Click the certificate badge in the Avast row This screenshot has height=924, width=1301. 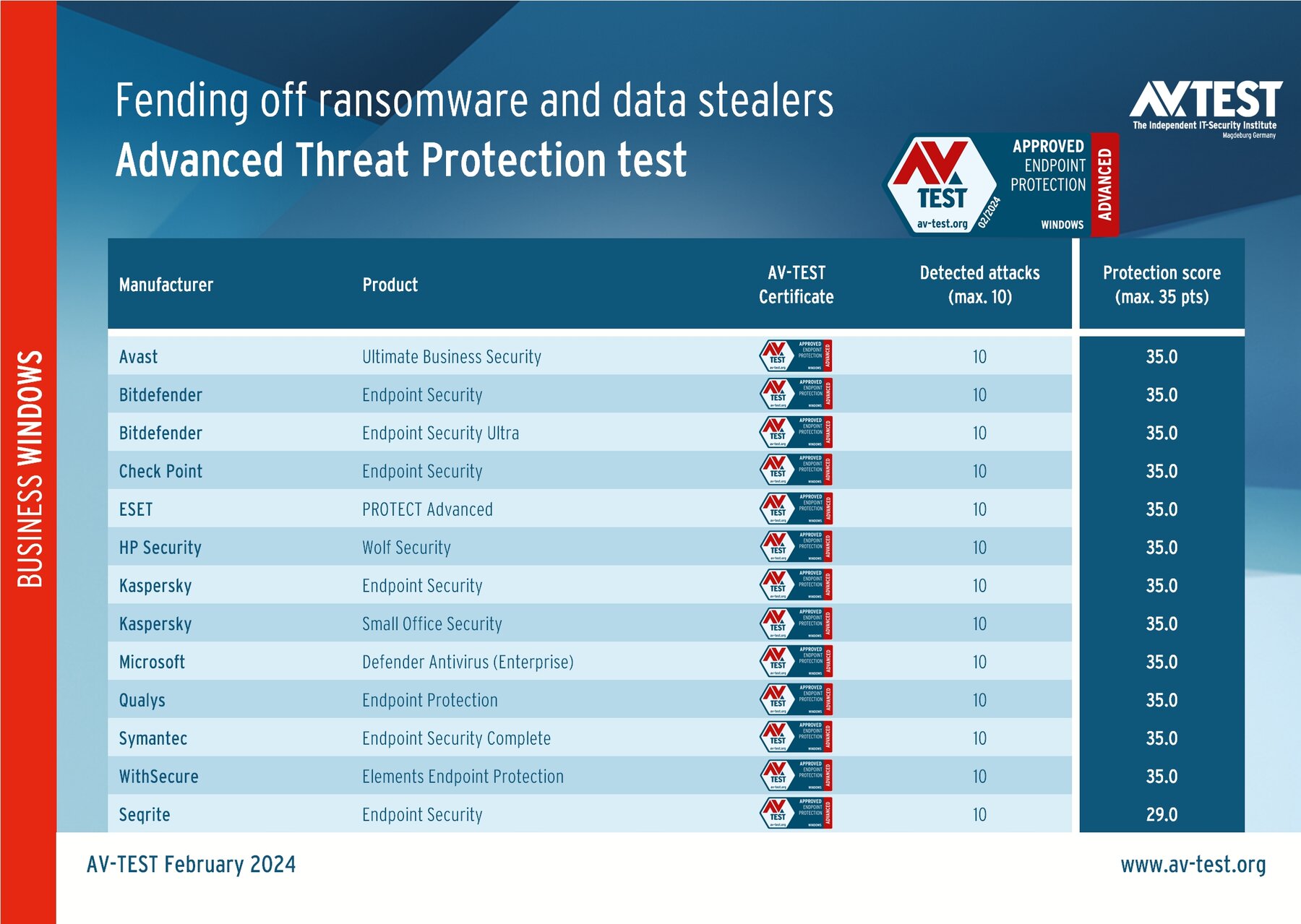pyautogui.click(x=795, y=355)
